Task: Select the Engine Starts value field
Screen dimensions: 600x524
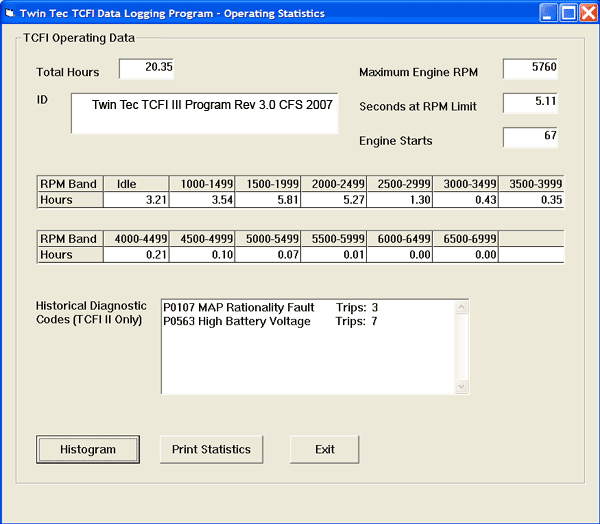Action: (x=530, y=136)
